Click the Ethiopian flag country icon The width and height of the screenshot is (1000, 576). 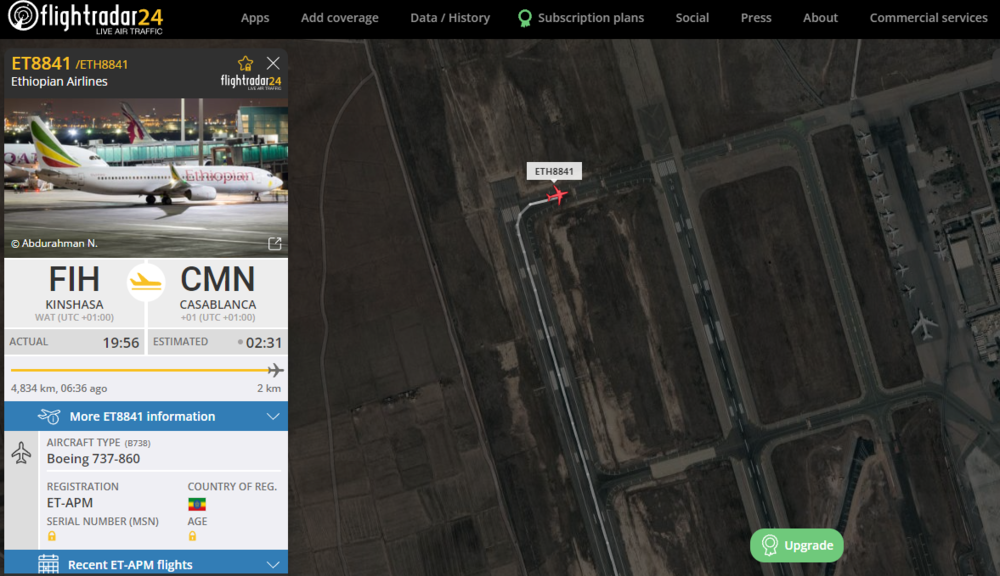[x=197, y=503]
